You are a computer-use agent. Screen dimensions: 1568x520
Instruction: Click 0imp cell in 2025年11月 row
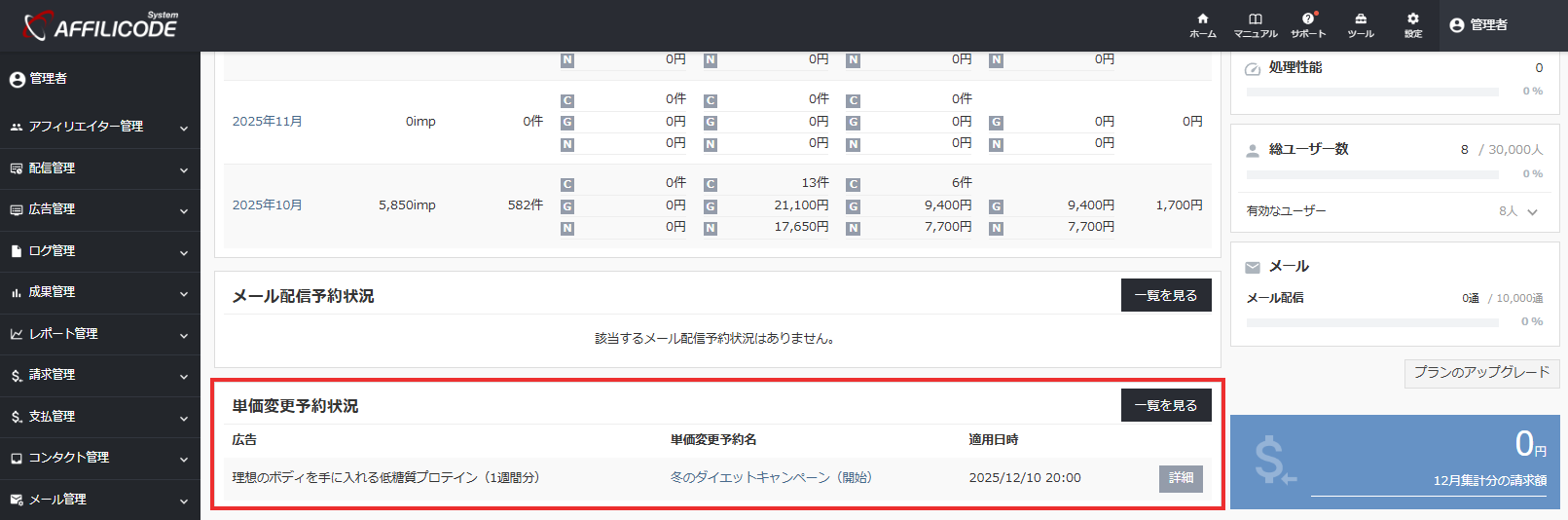click(420, 122)
